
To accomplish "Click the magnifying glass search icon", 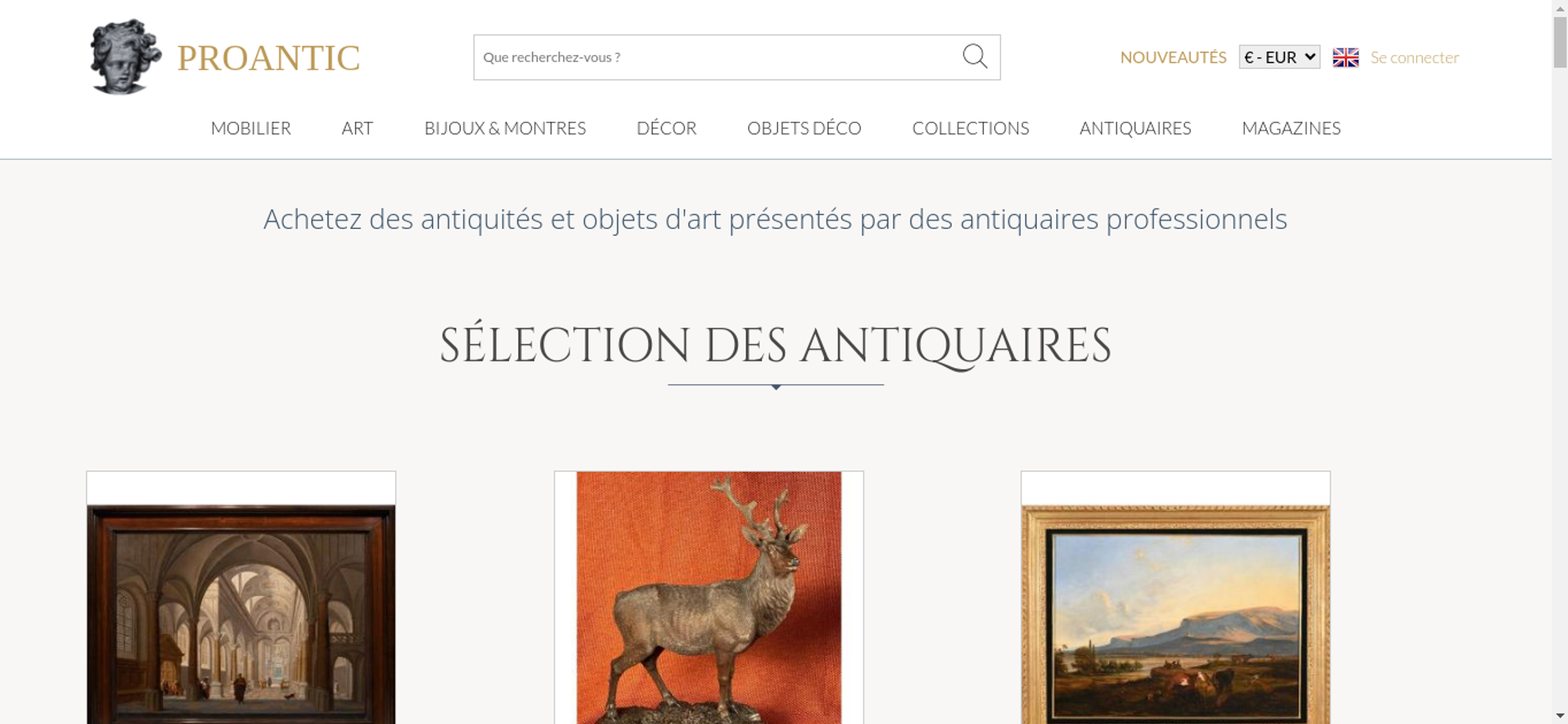I will [x=975, y=56].
